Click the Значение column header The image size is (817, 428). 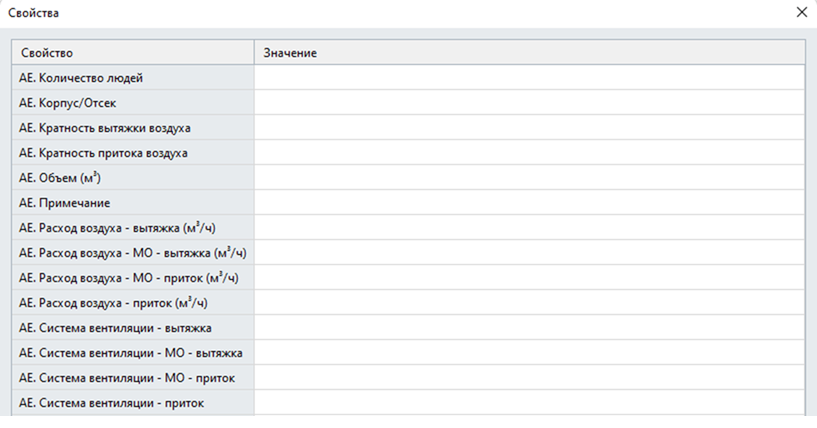point(529,52)
